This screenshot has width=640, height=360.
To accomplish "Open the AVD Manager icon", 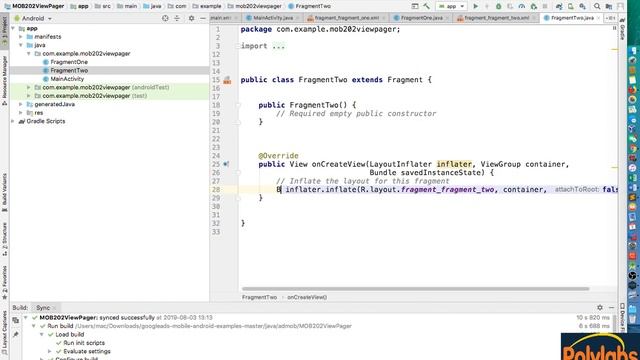I will (x=571, y=6).
